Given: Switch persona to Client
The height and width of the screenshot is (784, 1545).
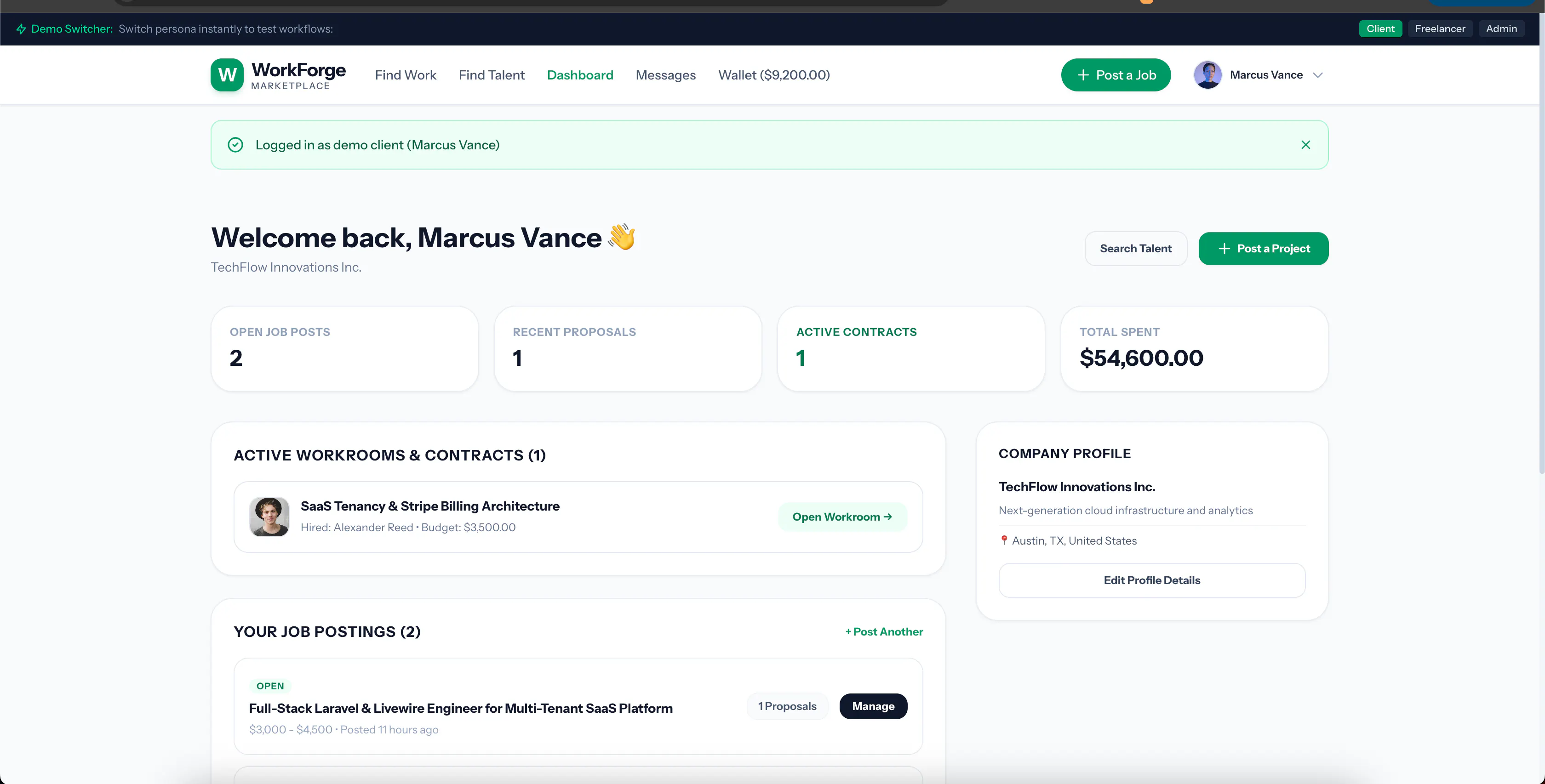Looking at the screenshot, I should 1380,29.
